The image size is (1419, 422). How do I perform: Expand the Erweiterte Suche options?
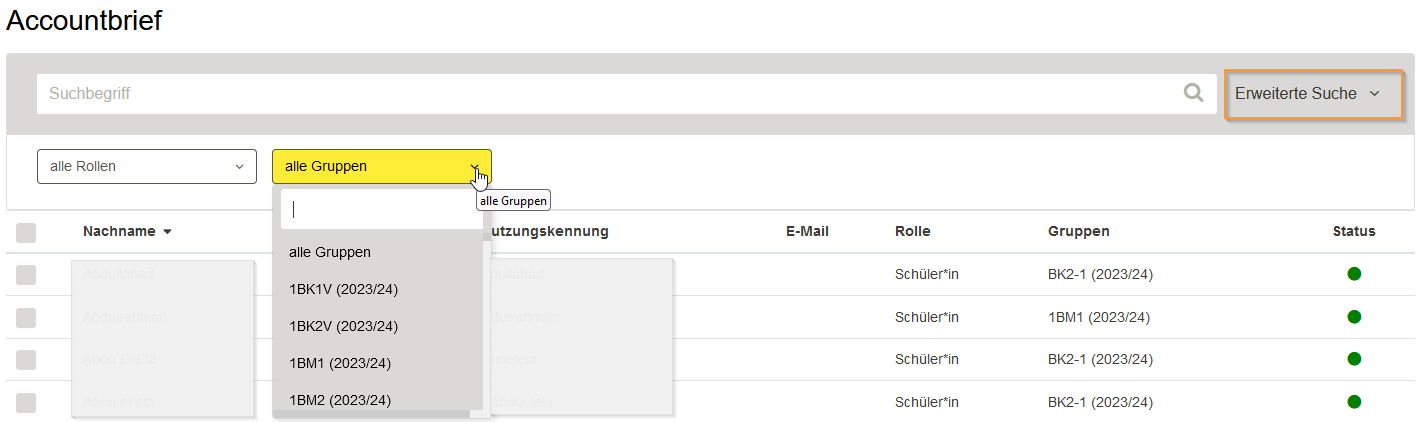tap(1314, 94)
